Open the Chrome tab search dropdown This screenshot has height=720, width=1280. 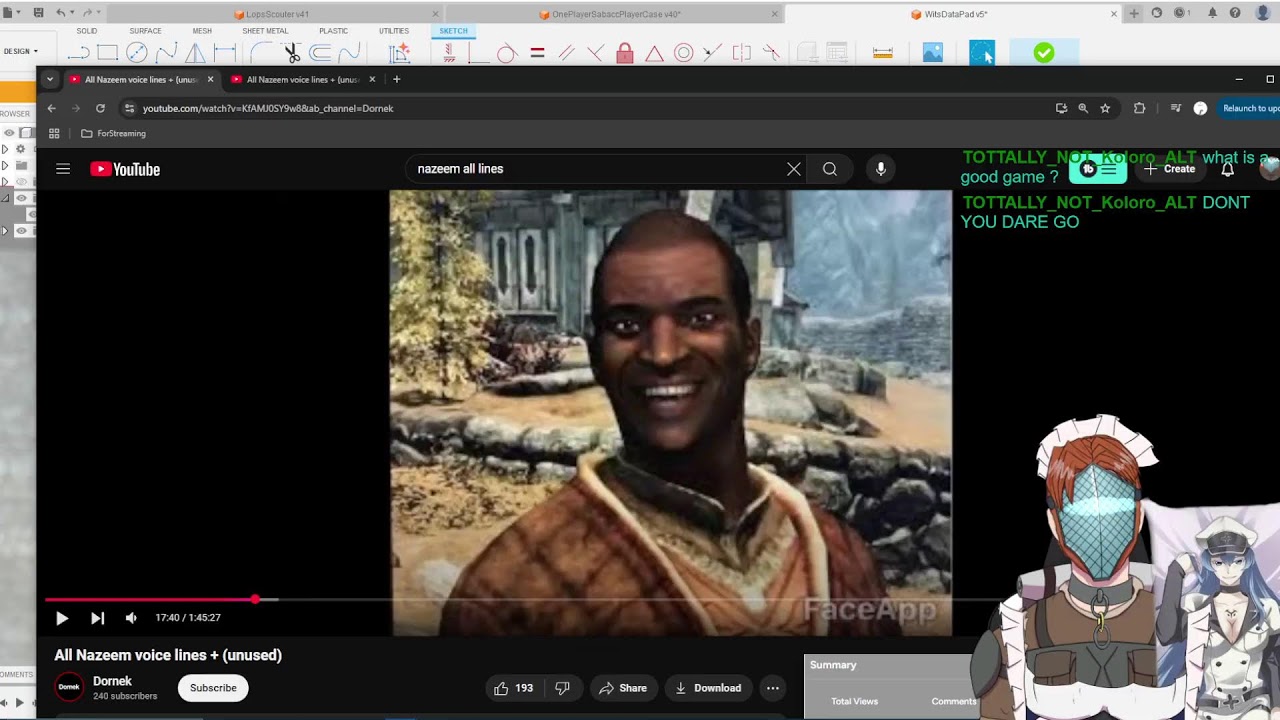[x=50, y=79]
